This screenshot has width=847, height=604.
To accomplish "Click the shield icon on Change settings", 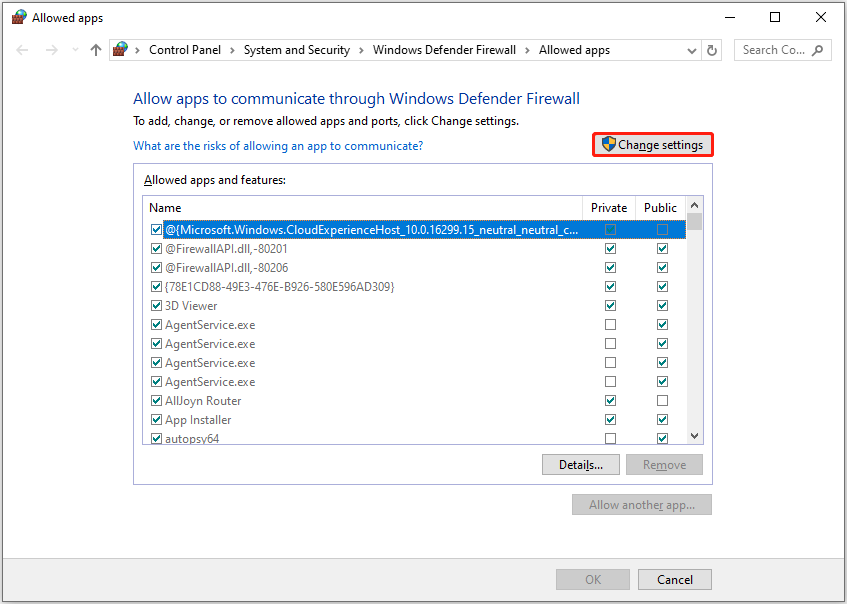I will [608, 144].
